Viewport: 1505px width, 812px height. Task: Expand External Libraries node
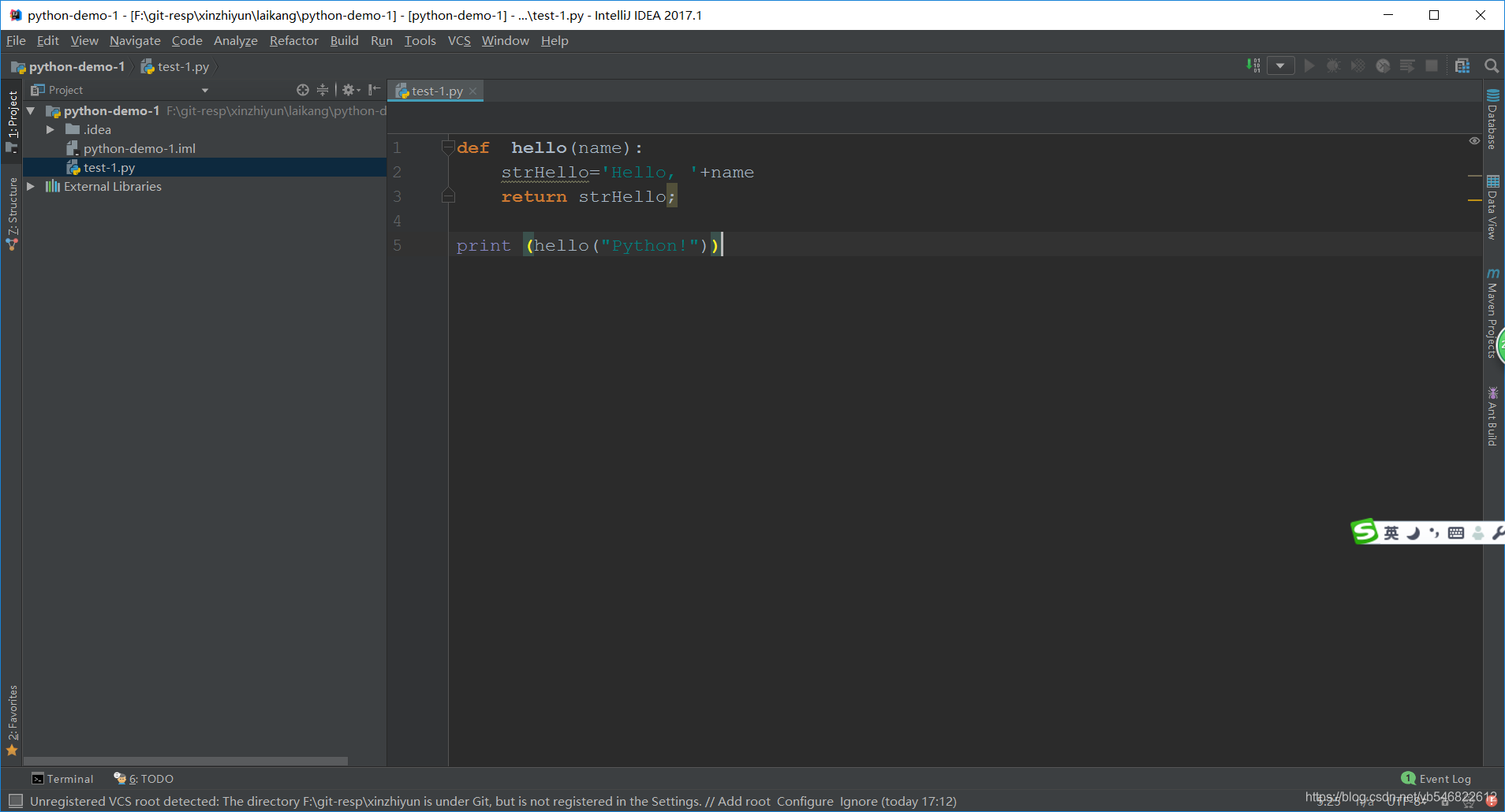click(31, 187)
